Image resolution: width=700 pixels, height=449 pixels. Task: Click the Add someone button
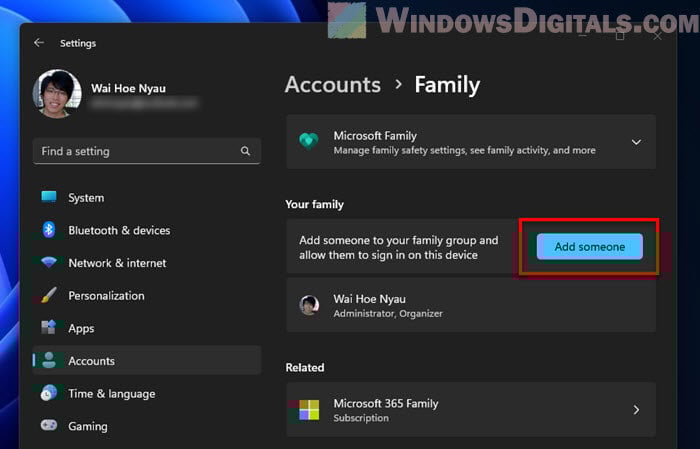tap(590, 246)
